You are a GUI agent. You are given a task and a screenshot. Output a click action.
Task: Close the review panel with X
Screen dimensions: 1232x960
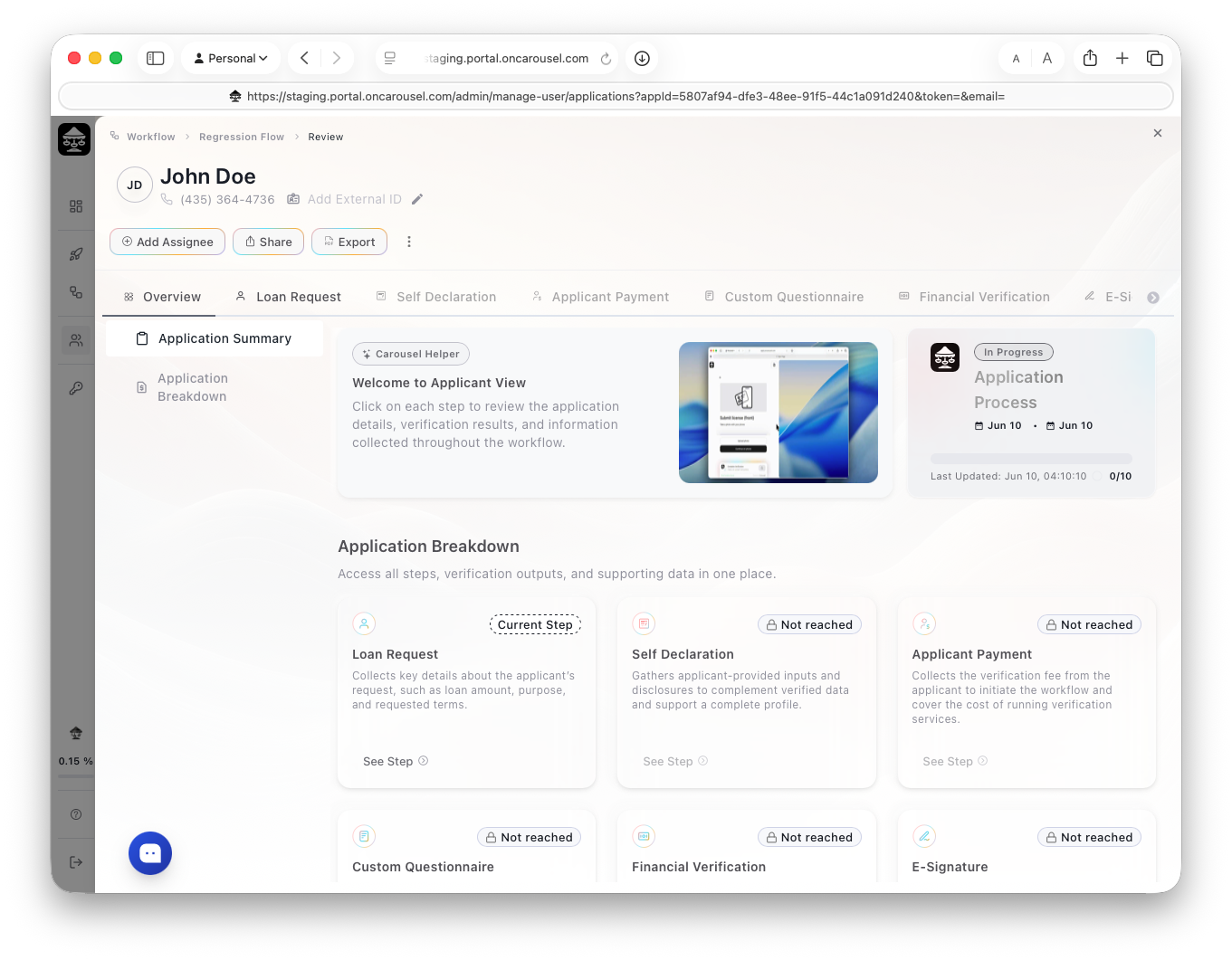click(x=1158, y=133)
